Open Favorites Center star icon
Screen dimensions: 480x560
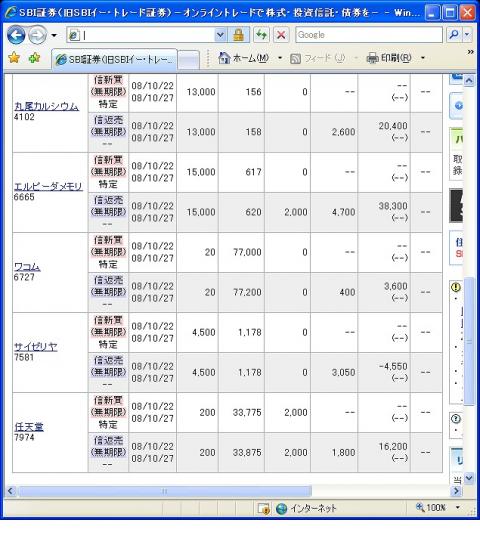[x=14, y=58]
